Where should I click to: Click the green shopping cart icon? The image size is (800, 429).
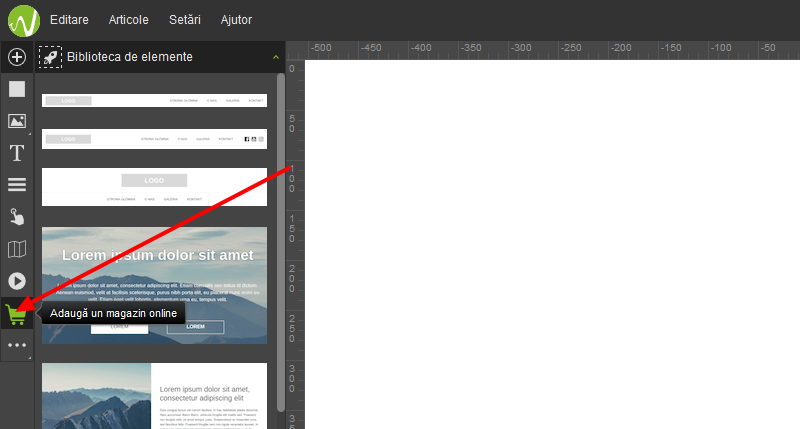coord(16,314)
